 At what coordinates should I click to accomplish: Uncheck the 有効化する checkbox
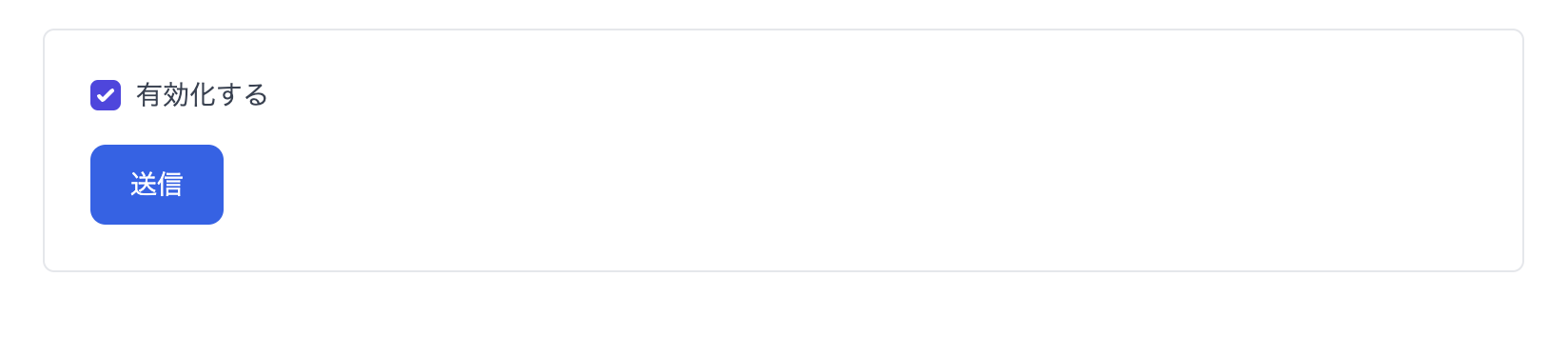coord(106,95)
